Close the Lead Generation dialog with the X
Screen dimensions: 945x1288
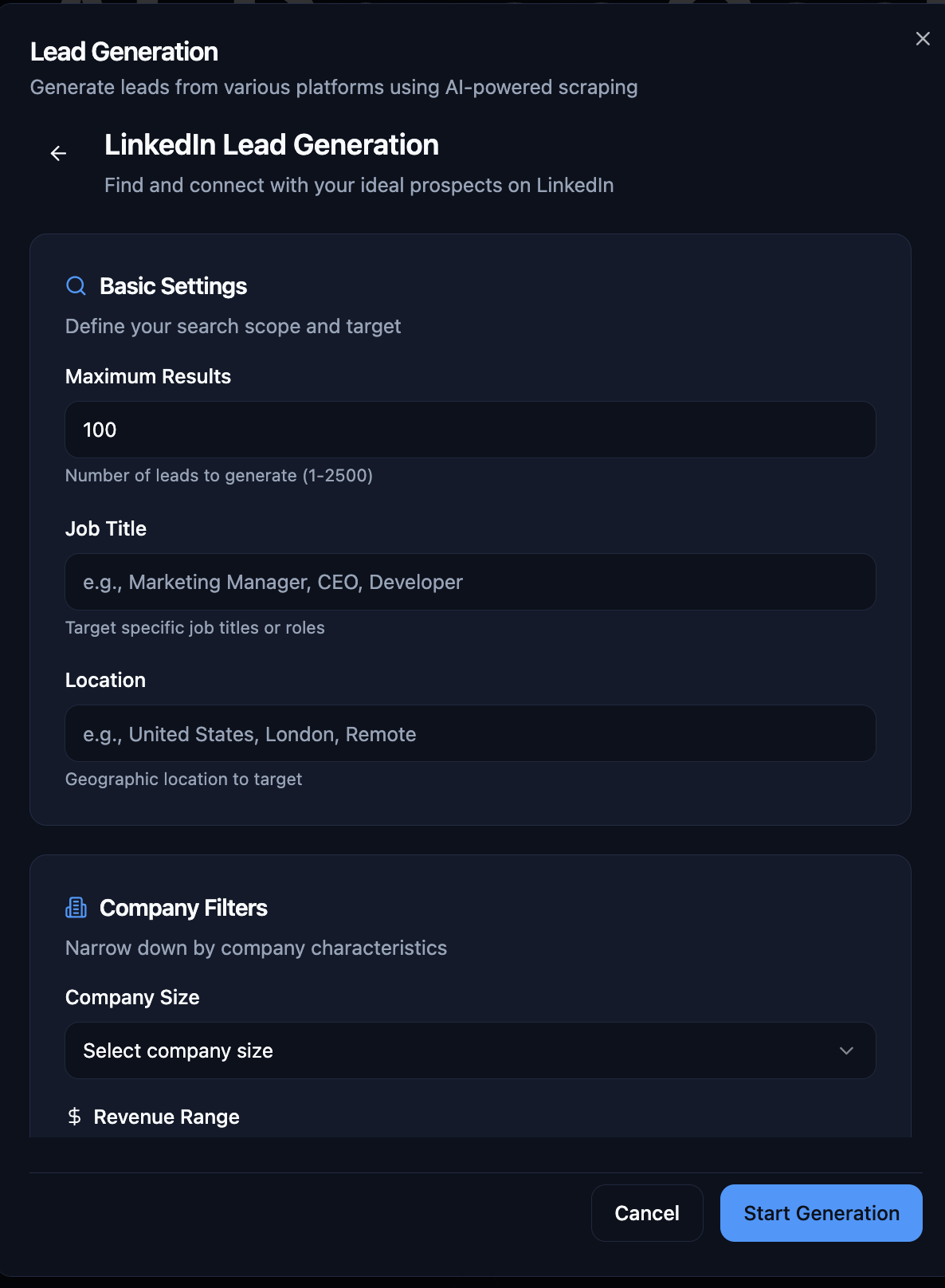[922, 38]
